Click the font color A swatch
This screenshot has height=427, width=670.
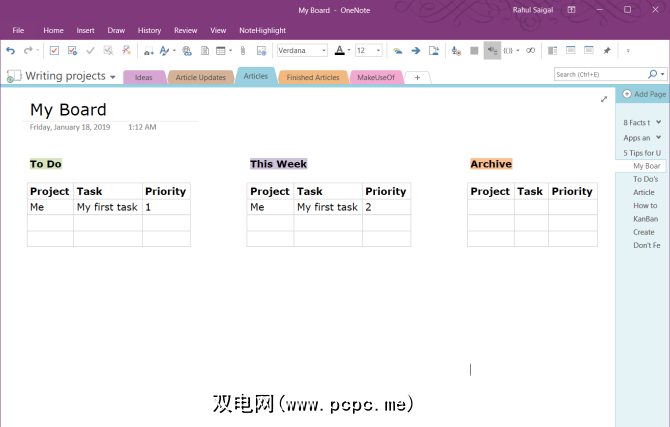339,50
